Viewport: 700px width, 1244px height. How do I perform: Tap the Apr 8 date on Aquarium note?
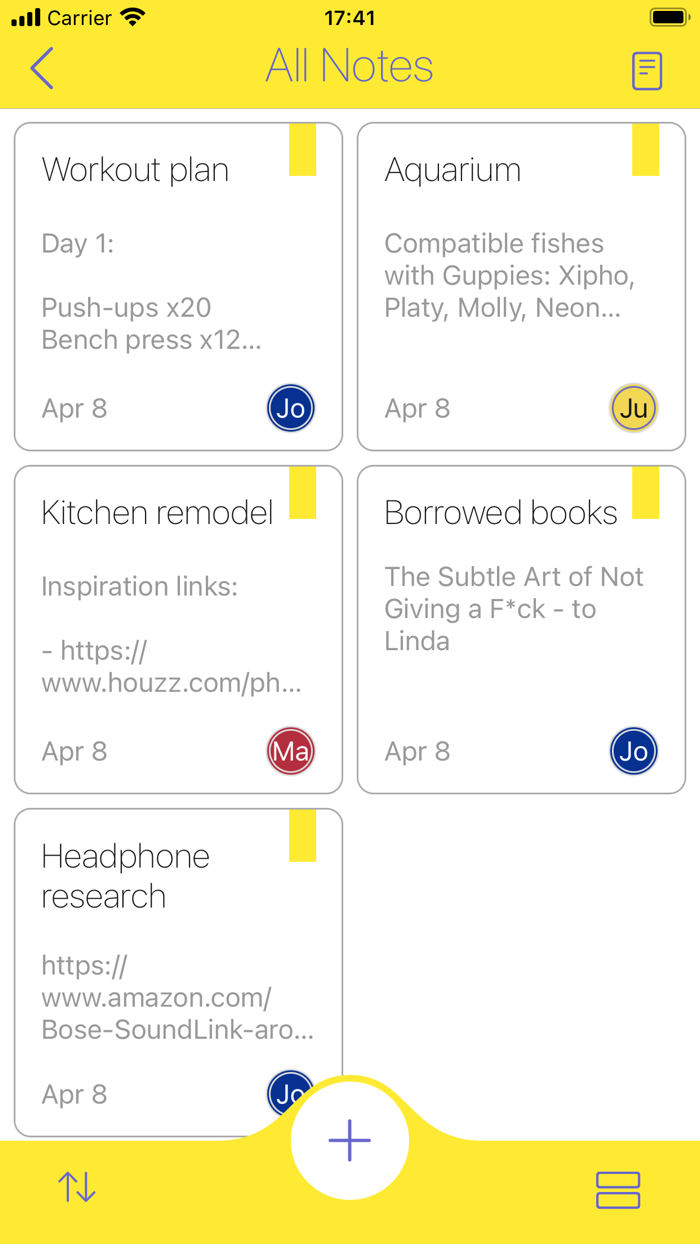tap(417, 408)
